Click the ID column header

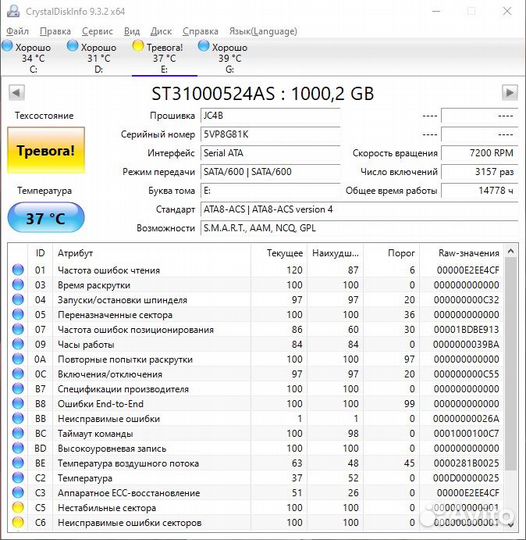click(x=40, y=253)
